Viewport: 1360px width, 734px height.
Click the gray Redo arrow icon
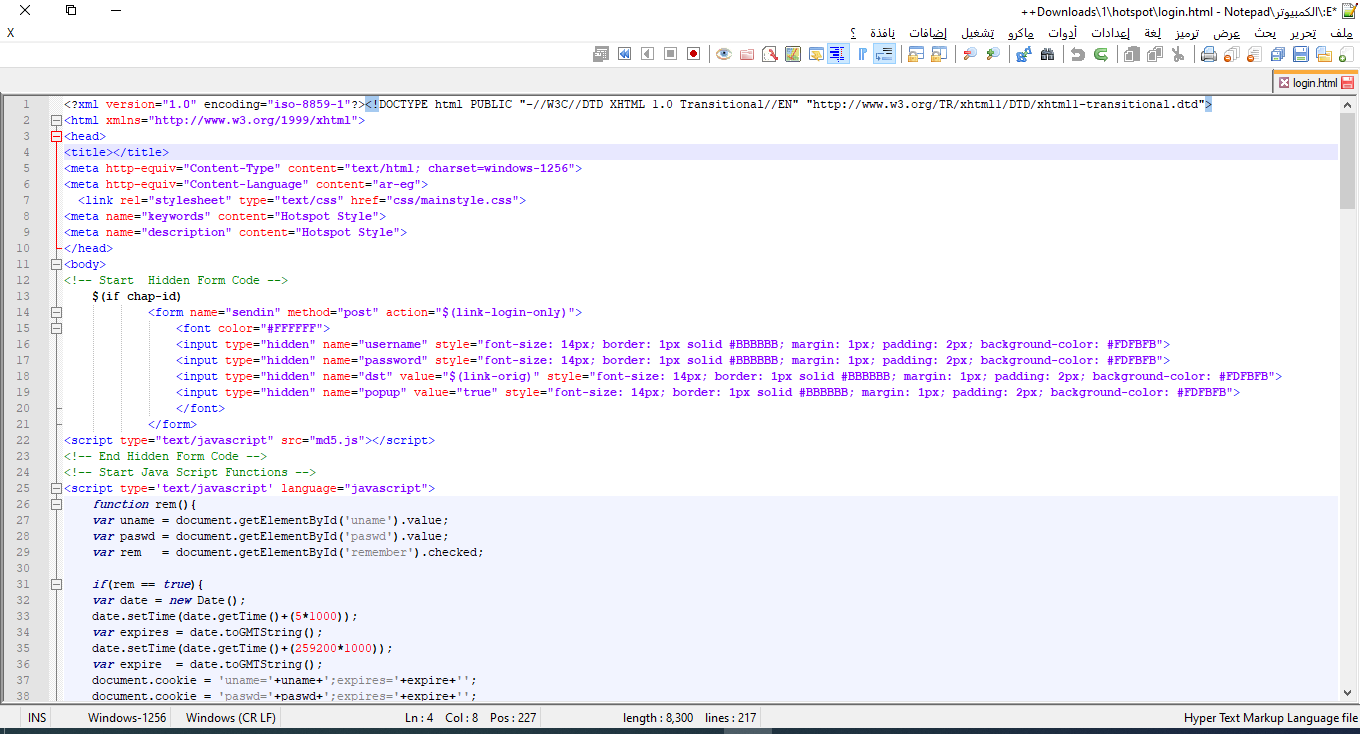[1078, 54]
